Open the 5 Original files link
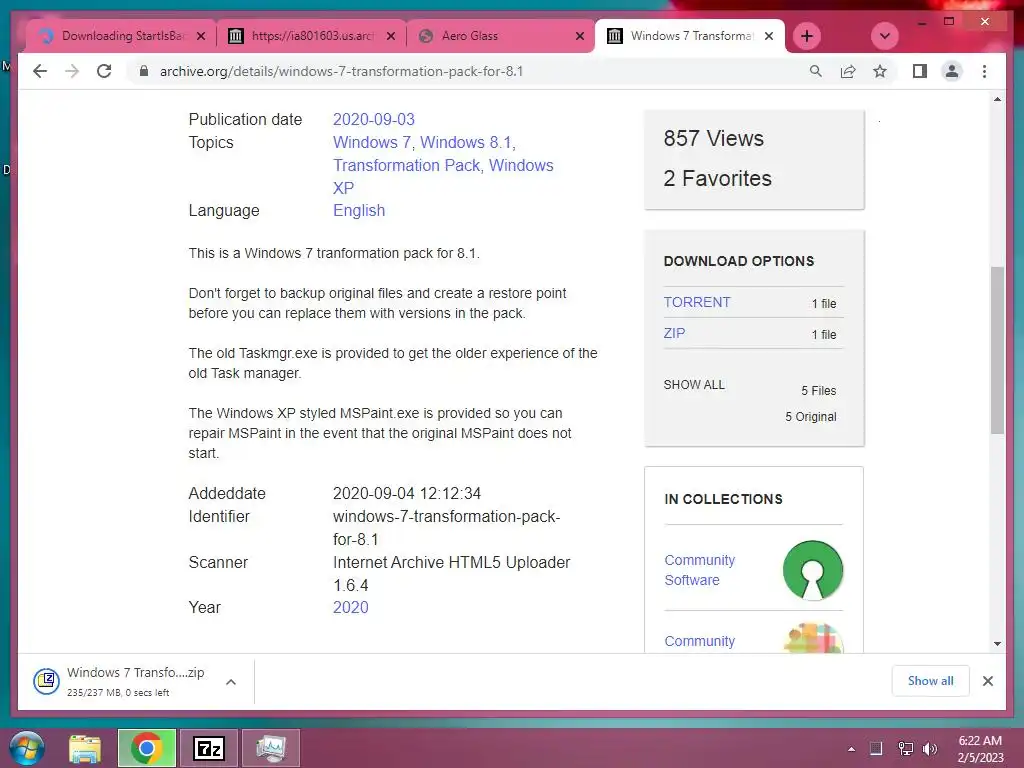 [x=810, y=417]
